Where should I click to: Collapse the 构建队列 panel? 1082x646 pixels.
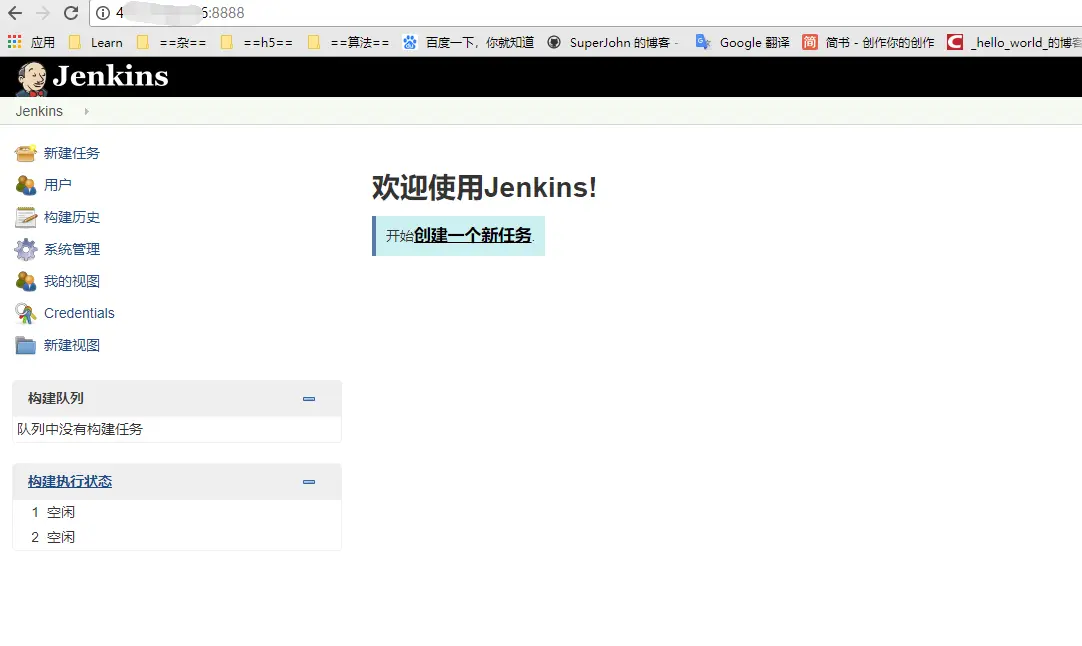coord(309,399)
